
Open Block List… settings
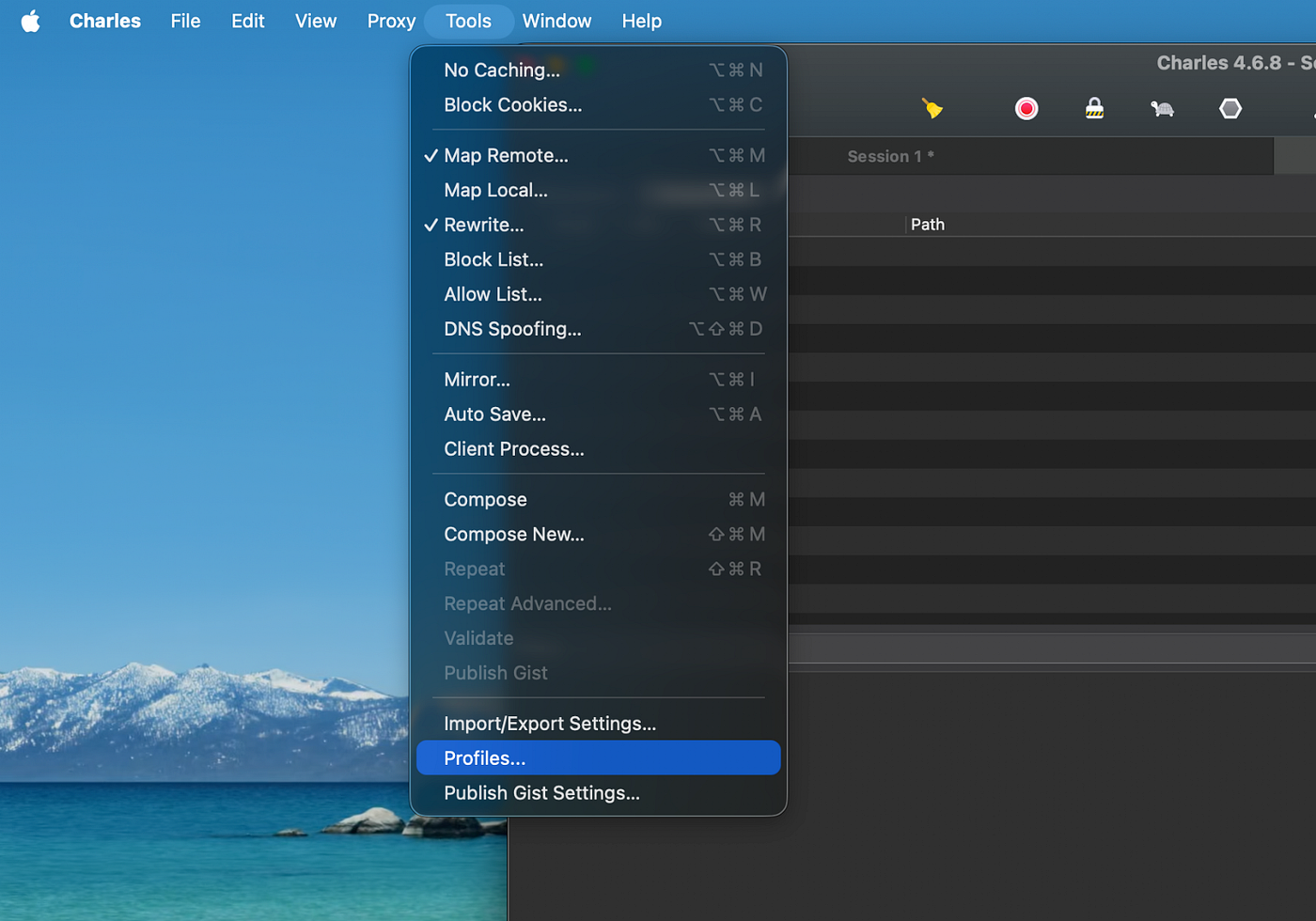tap(599, 259)
